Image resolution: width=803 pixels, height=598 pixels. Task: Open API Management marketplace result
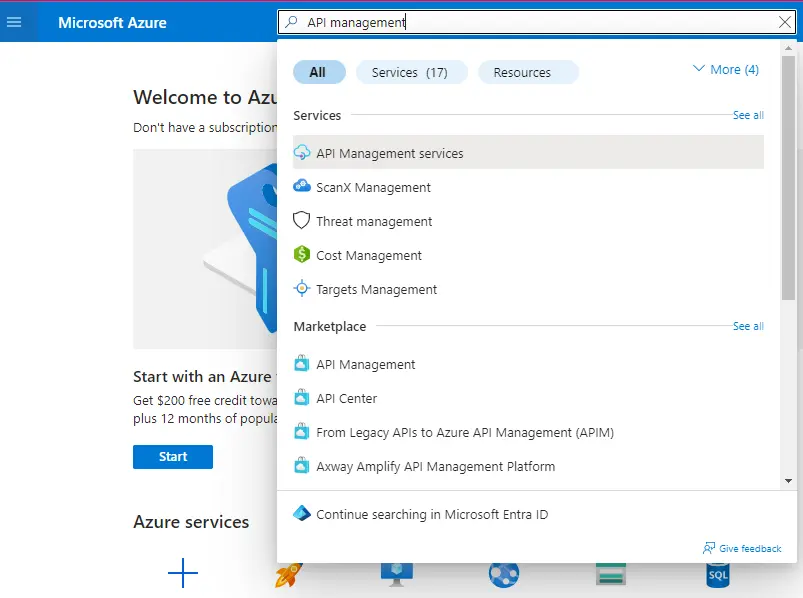pos(528,364)
